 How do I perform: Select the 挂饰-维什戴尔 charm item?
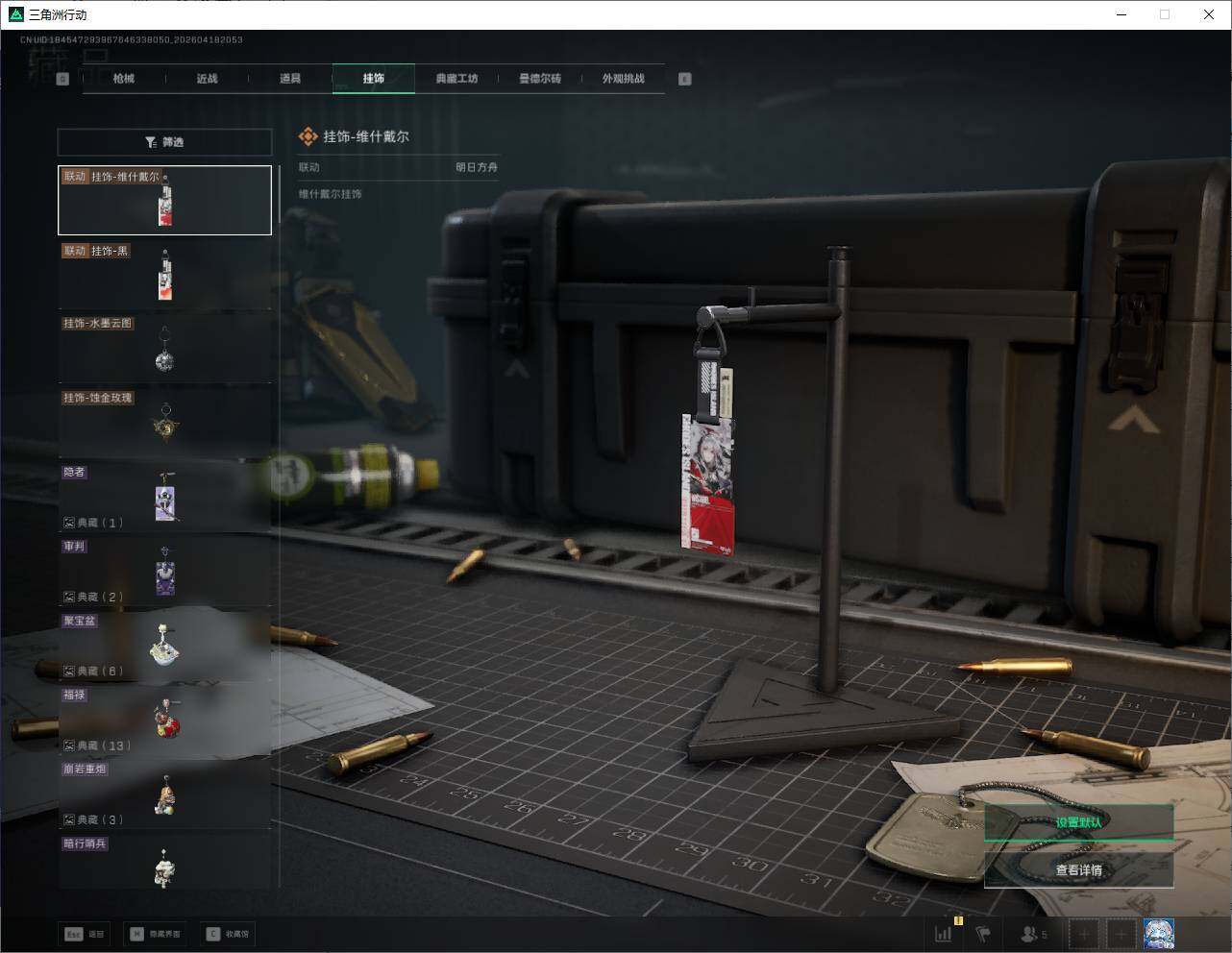click(x=164, y=200)
